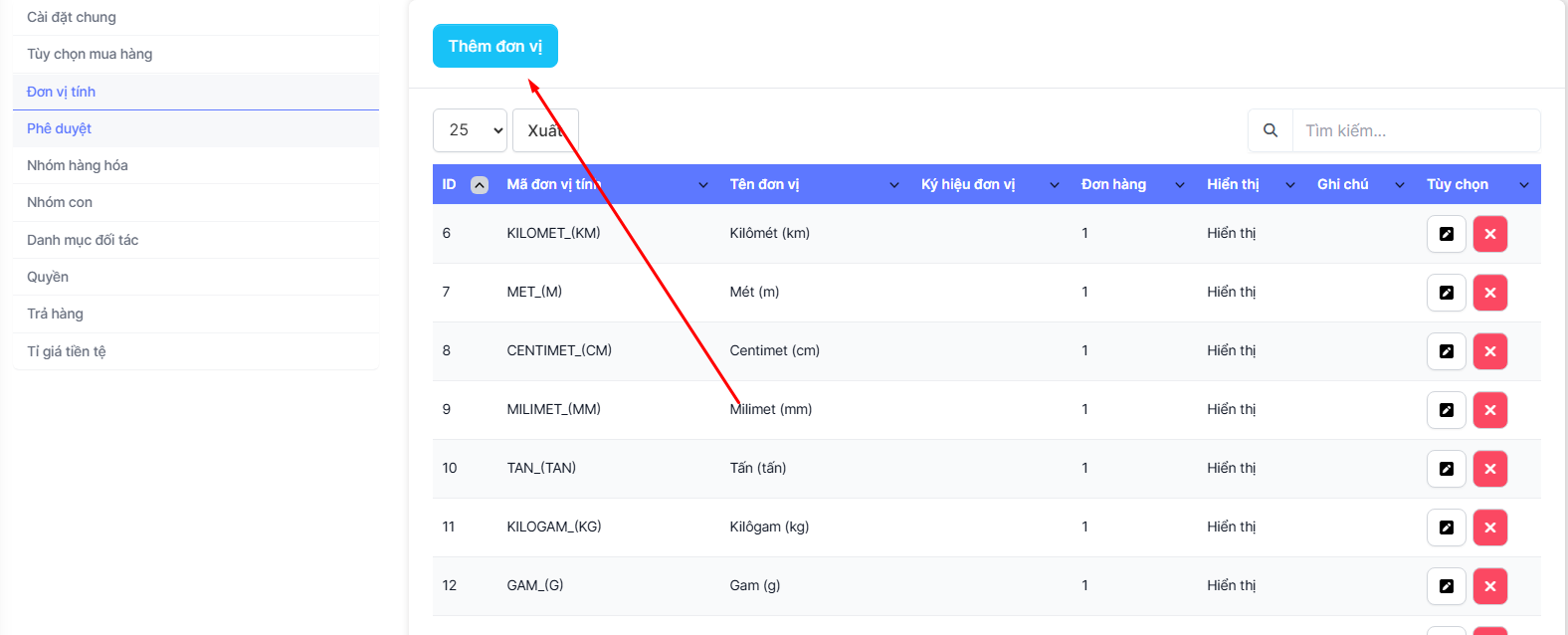Open edit for TAN_(TAN) row
Viewport: 1568px width, 635px height.
(1446, 469)
